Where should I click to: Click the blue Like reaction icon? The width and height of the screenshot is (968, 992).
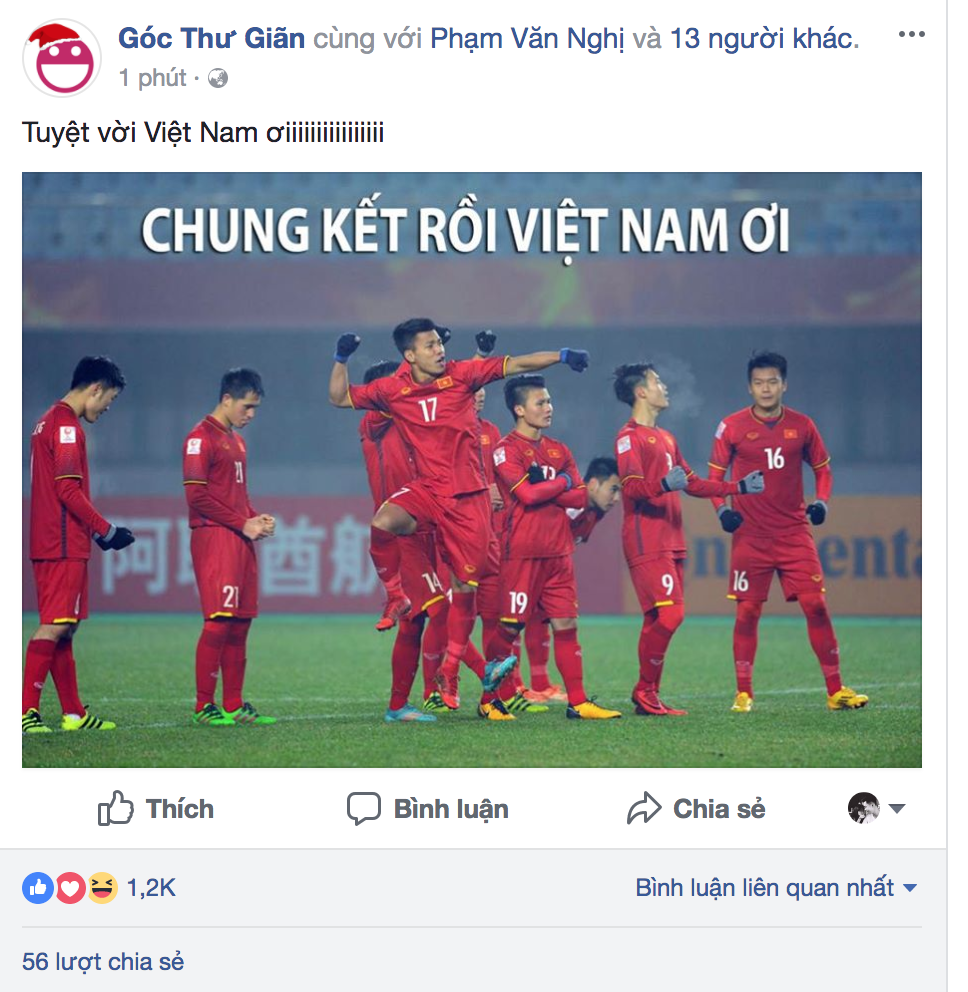coord(38,888)
